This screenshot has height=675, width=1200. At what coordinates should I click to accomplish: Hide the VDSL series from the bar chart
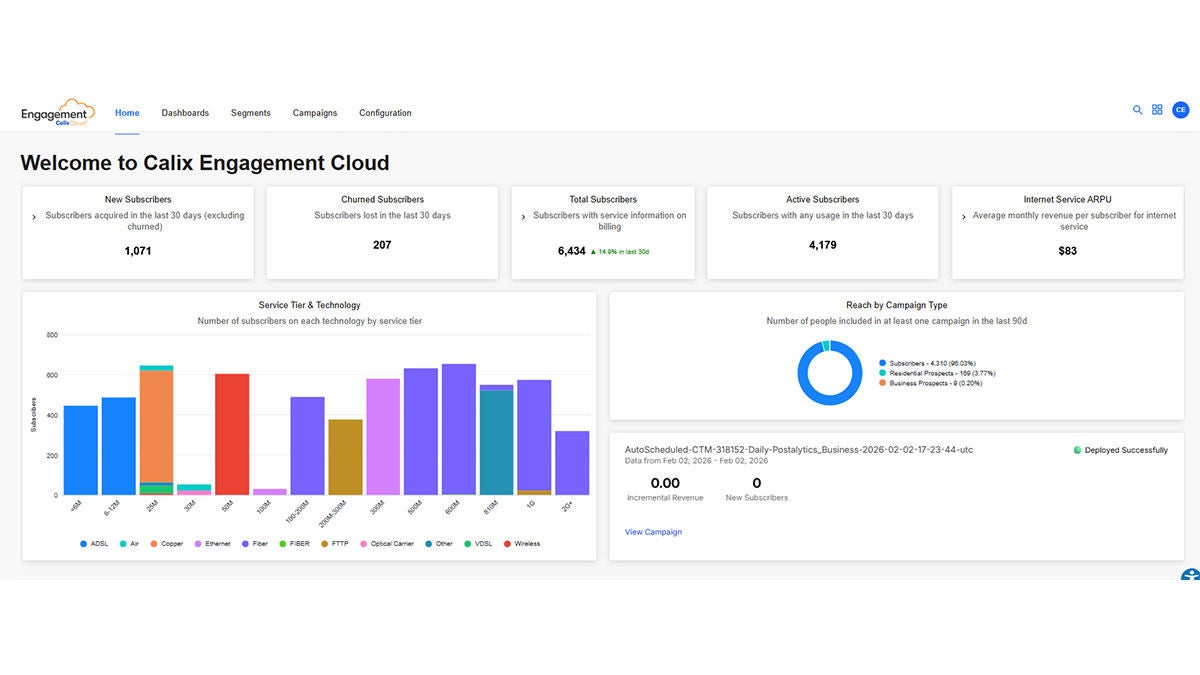(478, 543)
